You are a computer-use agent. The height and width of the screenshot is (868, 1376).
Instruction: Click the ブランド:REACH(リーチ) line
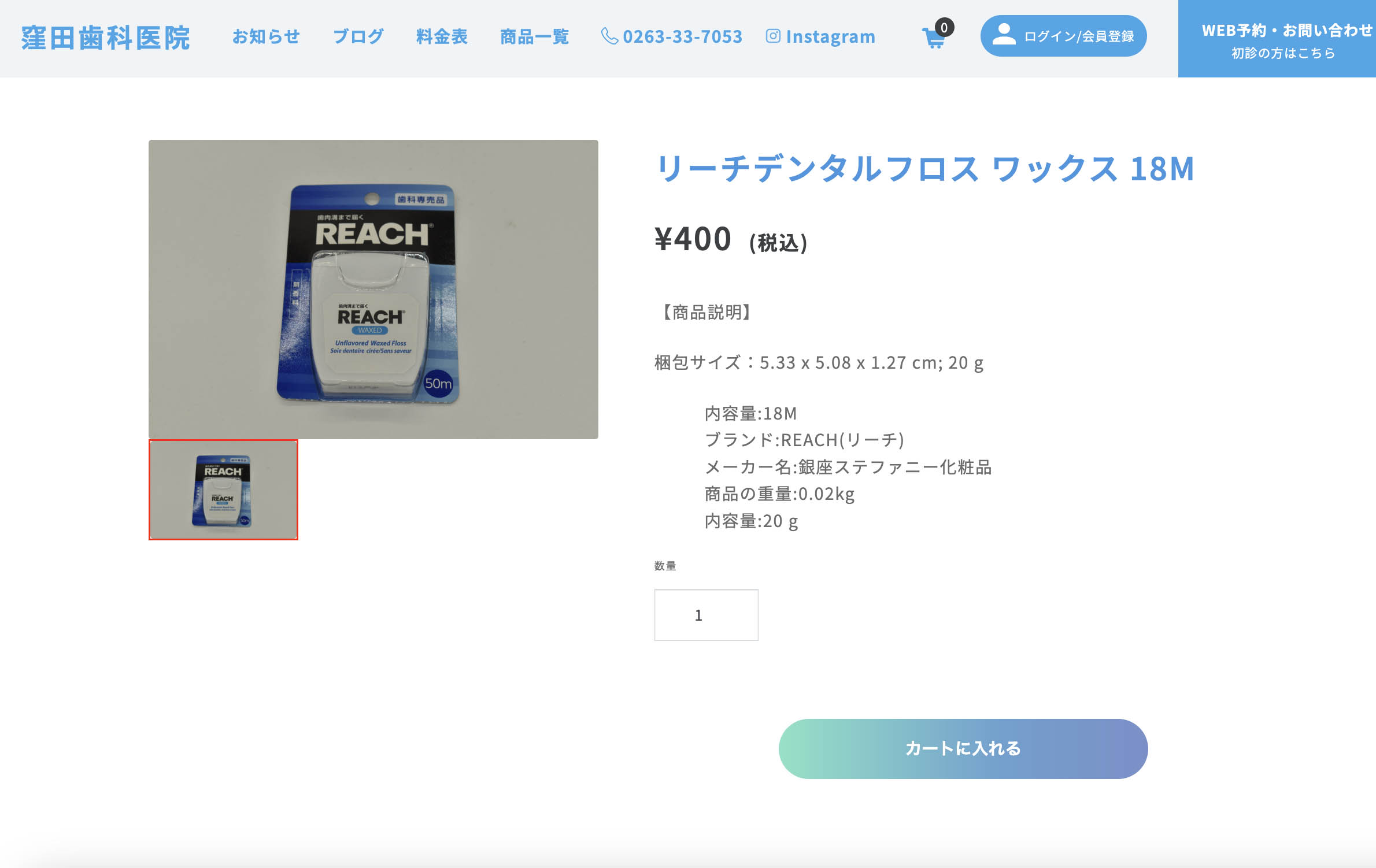pyautogui.click(x=804, y=440)
